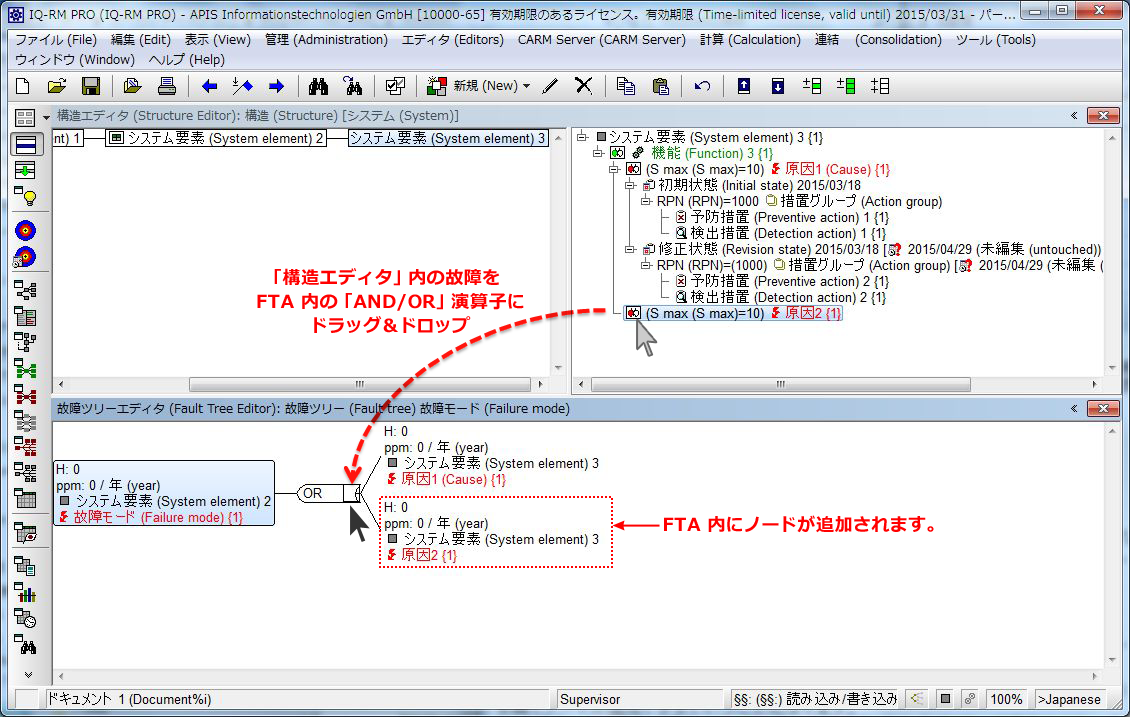Viewport: 1130px width, 717px height.
Task: Click the New (新規) toolbar button
Action: (x=471, y=86)
